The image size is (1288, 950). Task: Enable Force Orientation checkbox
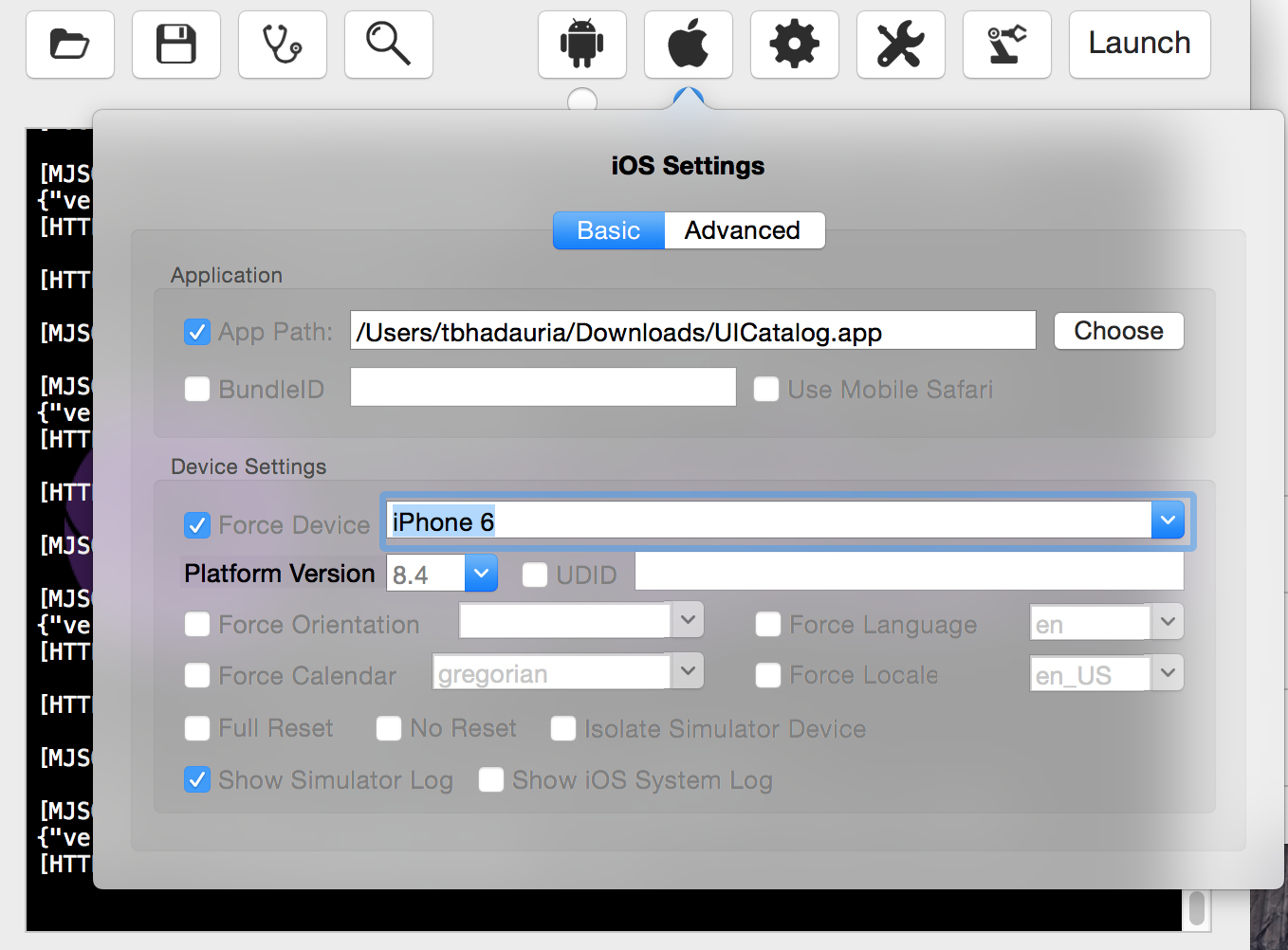[197, 624]
